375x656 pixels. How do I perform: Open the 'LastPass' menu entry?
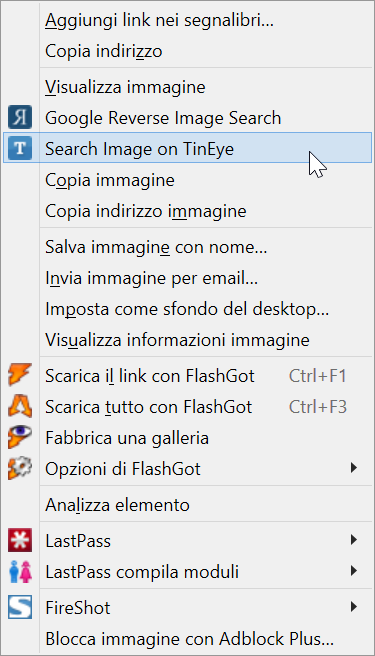(x=187, y=541)
